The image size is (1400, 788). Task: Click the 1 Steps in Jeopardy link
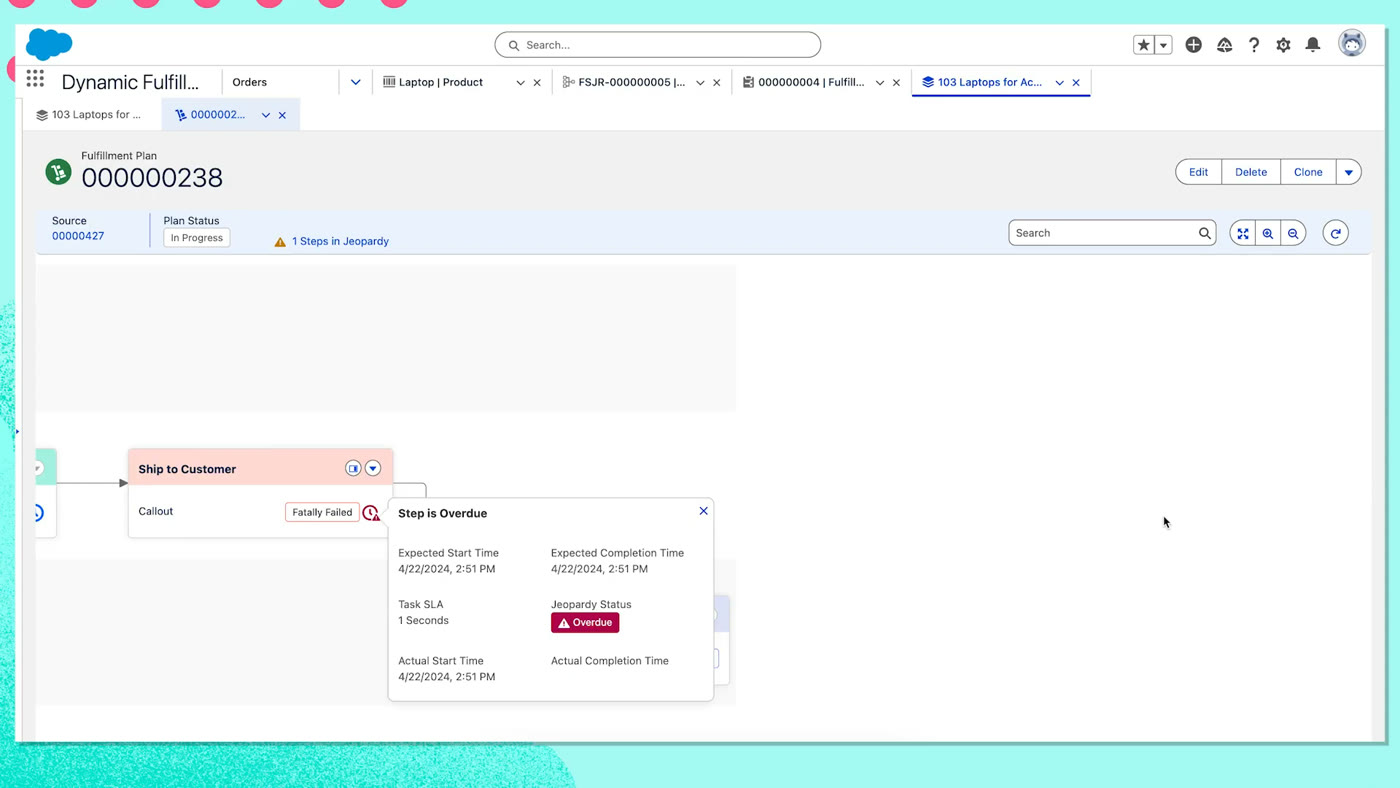pos(340,241)
